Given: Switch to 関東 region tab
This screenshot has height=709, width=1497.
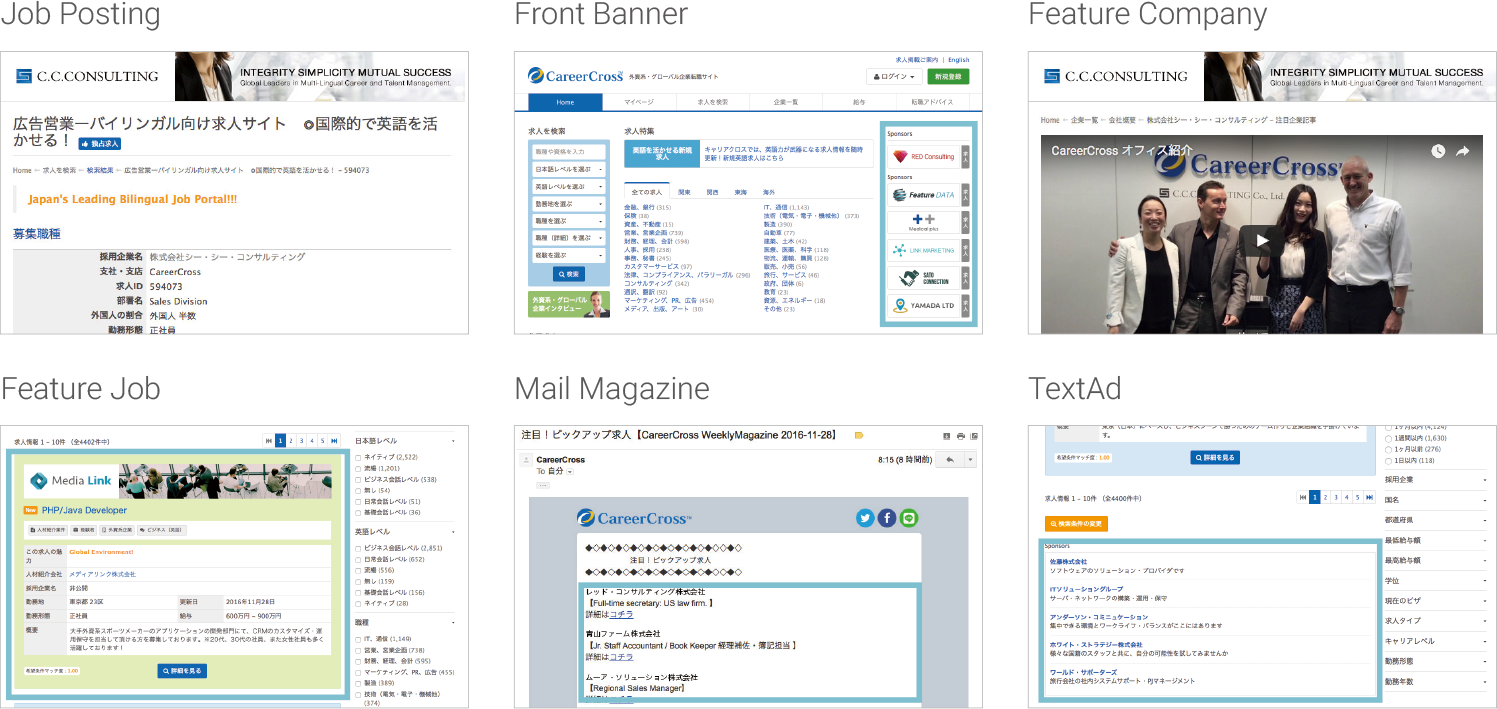Looking at the screenshot, I should (x=684, y=192).
